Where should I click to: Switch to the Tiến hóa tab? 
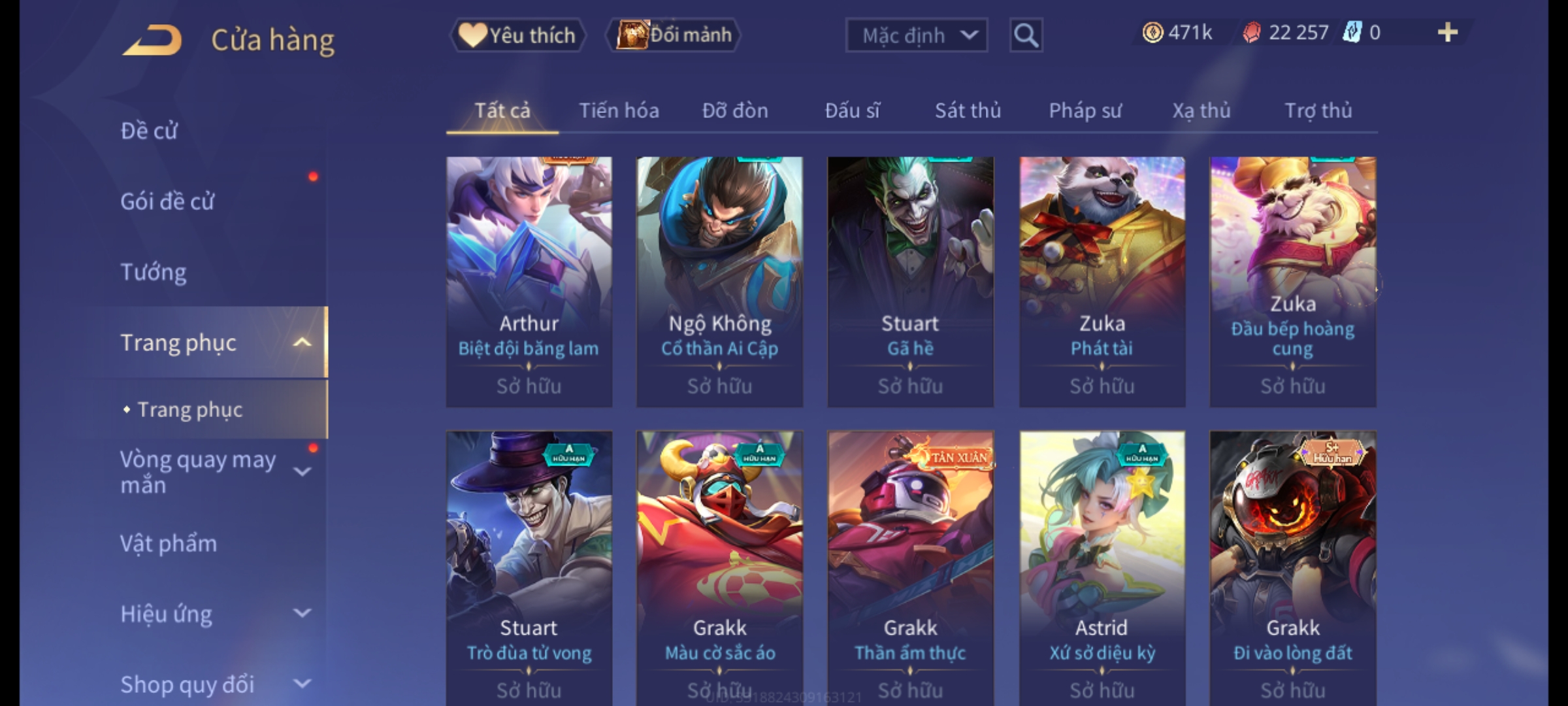619,110
